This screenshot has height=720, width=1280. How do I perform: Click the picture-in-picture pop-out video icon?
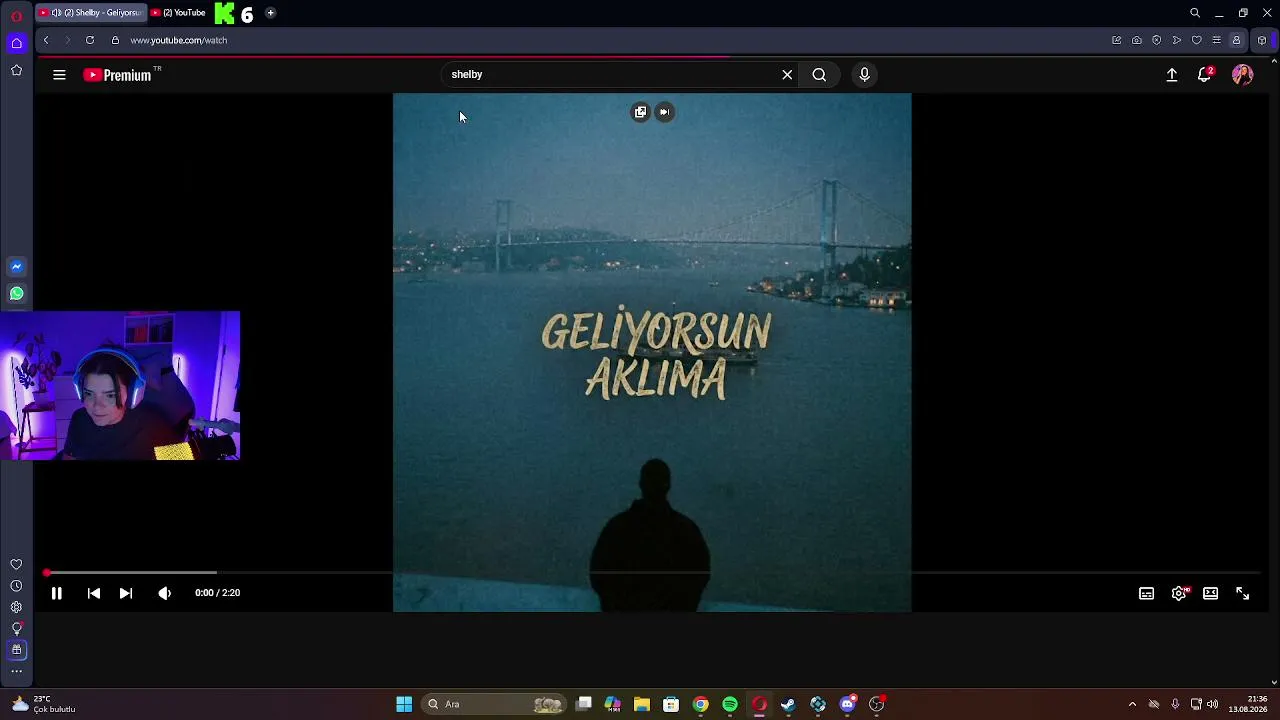[x=641, y=112]
